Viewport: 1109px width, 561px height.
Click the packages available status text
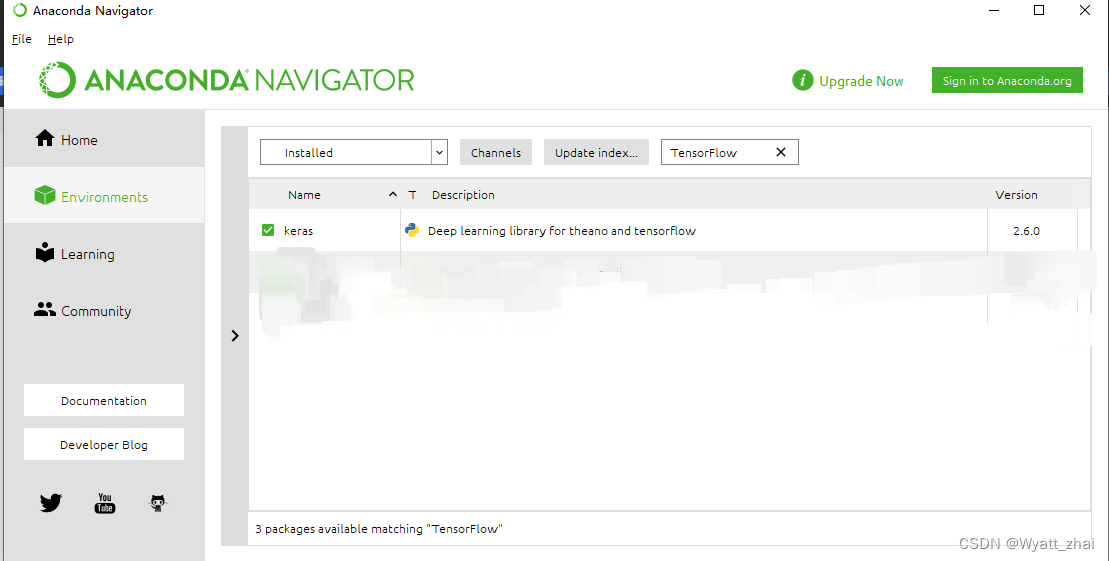(x=379, y=528)
